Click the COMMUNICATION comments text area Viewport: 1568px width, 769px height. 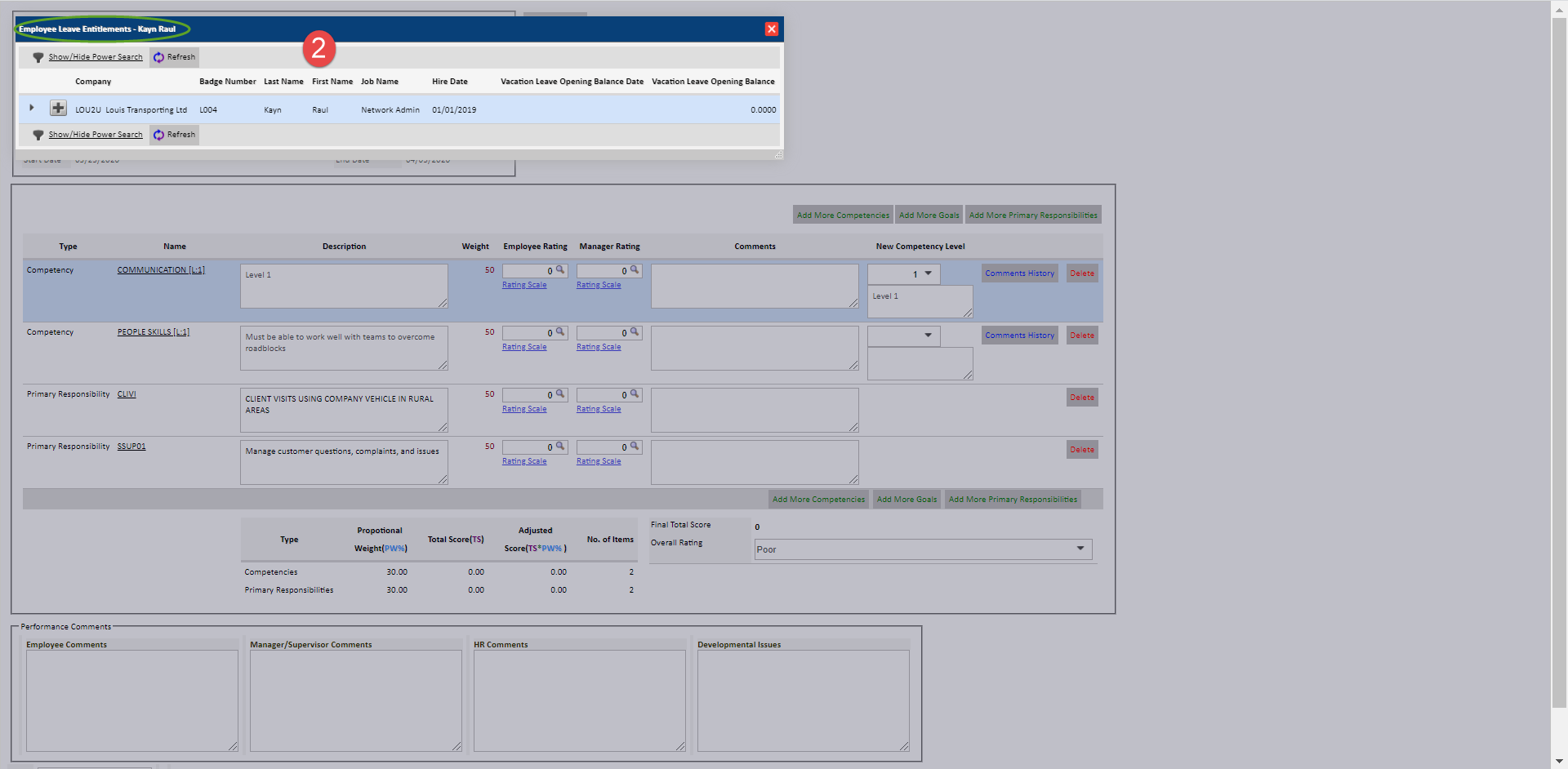[755, 286]
